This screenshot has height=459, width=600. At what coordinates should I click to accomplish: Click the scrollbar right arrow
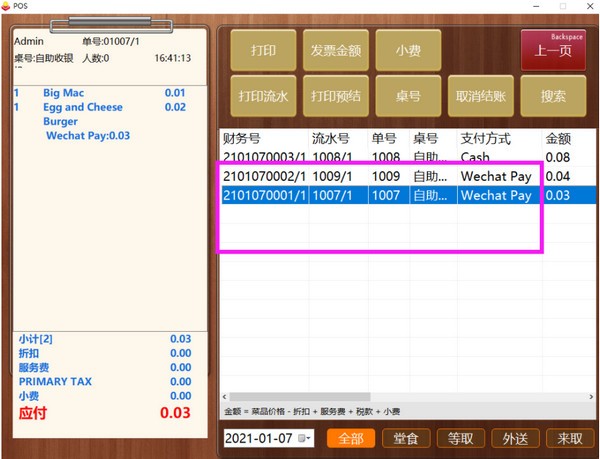pyautogui.click(x=591, y=397)
